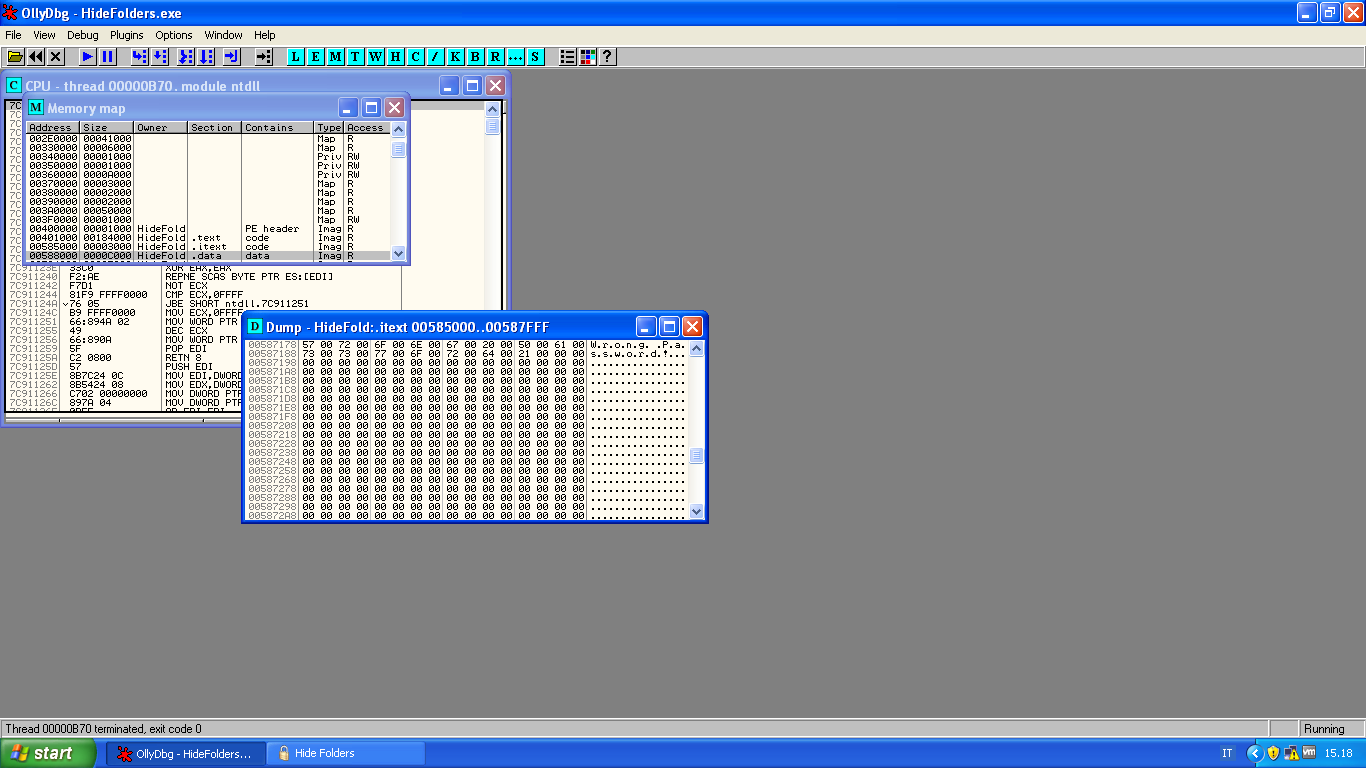The width and height of the screenshot is (1366, 768).
Task: Show Handles window via H icon
Action: point(396,57)
